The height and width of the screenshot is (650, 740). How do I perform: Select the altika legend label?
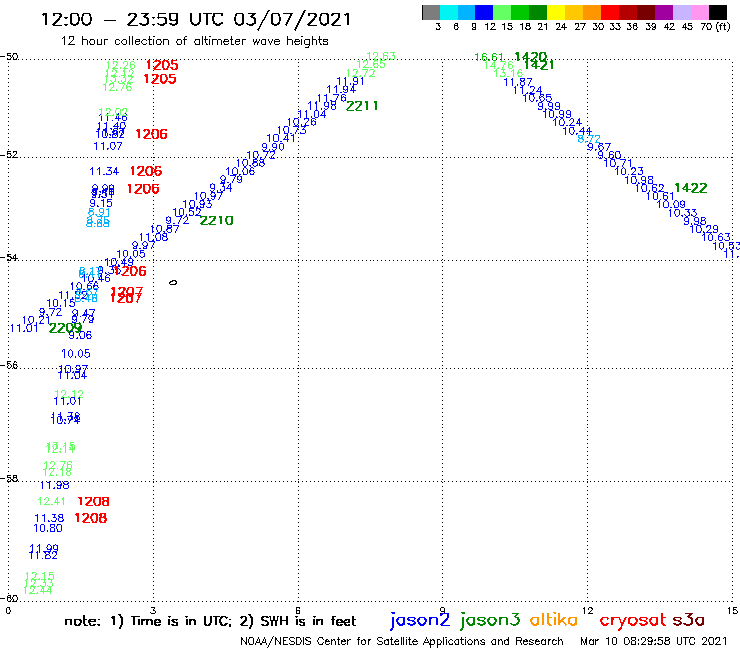pyautogui.click(x=554, y=619)
